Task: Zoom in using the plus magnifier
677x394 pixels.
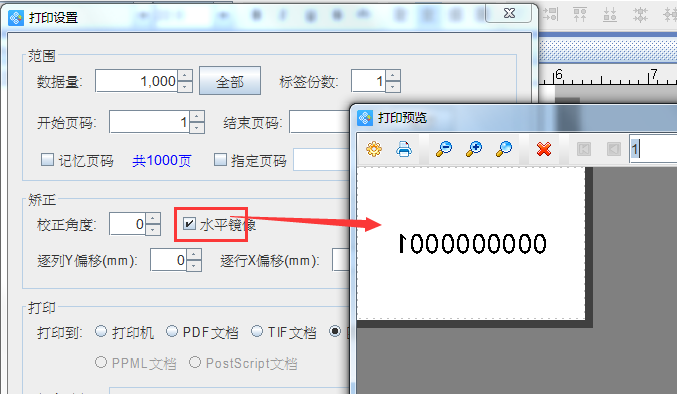Action: click(x=474, y=149)
